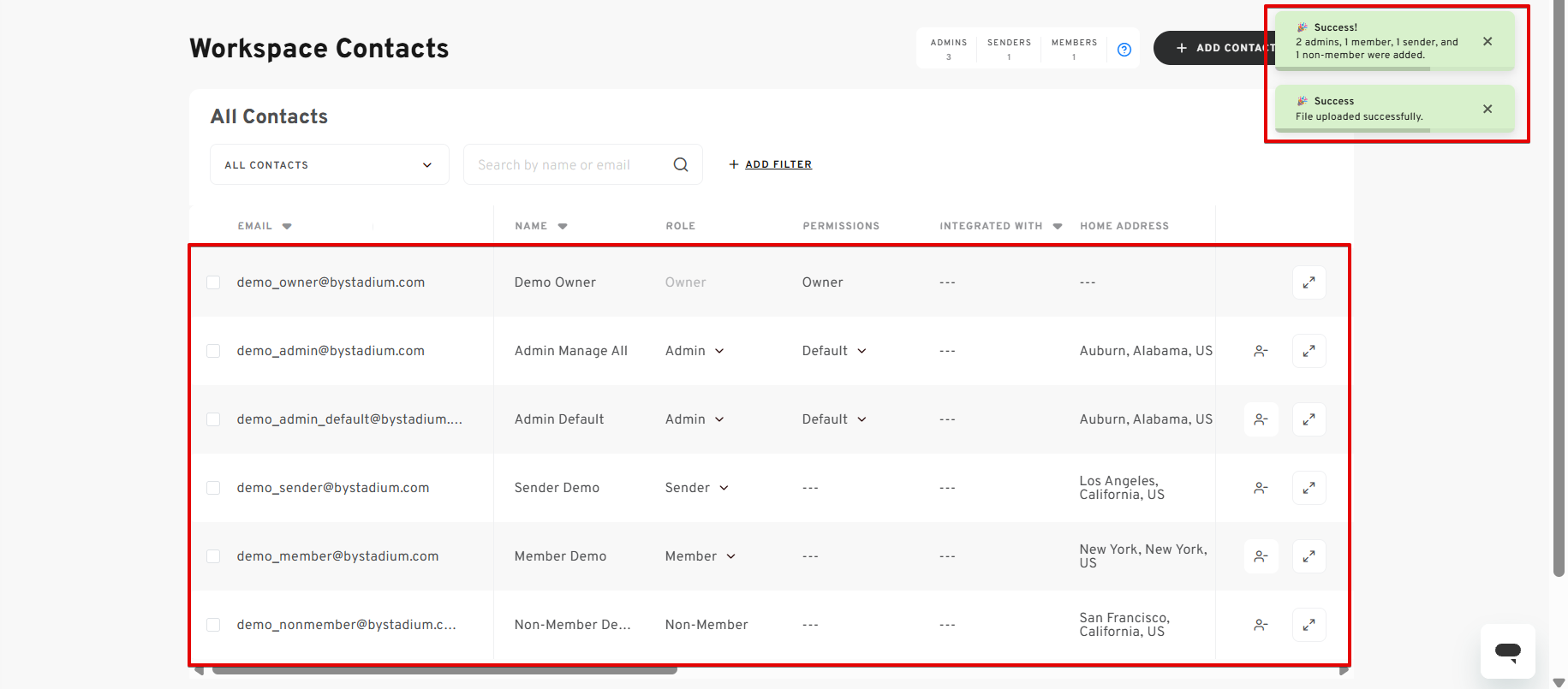The image size is (1568, 689).
Task: Click remove-user icon for Member Demo row
Action: 1261,556
